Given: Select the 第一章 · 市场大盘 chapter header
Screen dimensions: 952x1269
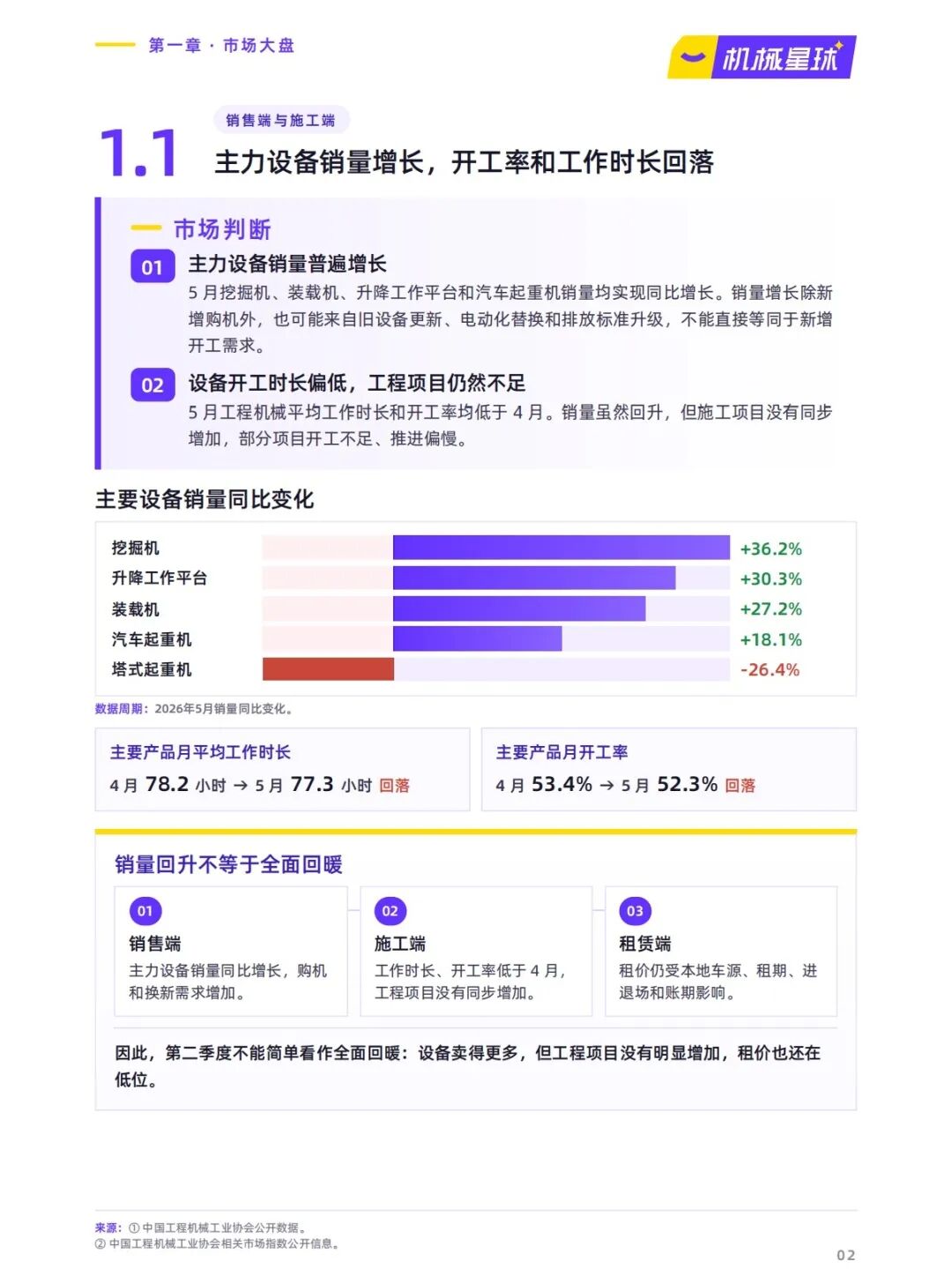Looking at the screenshot, I should point(221,45).
